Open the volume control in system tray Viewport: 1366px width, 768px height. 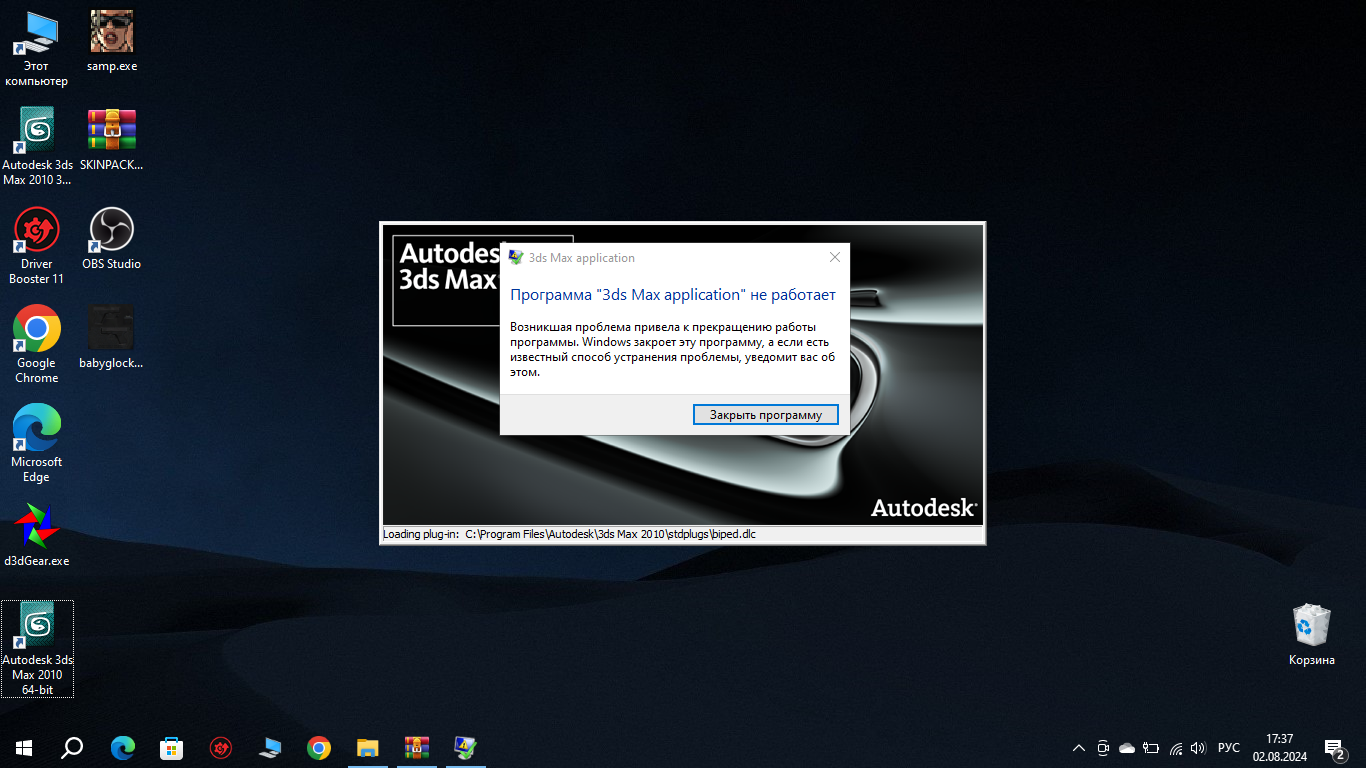(x=1198, y=748)
